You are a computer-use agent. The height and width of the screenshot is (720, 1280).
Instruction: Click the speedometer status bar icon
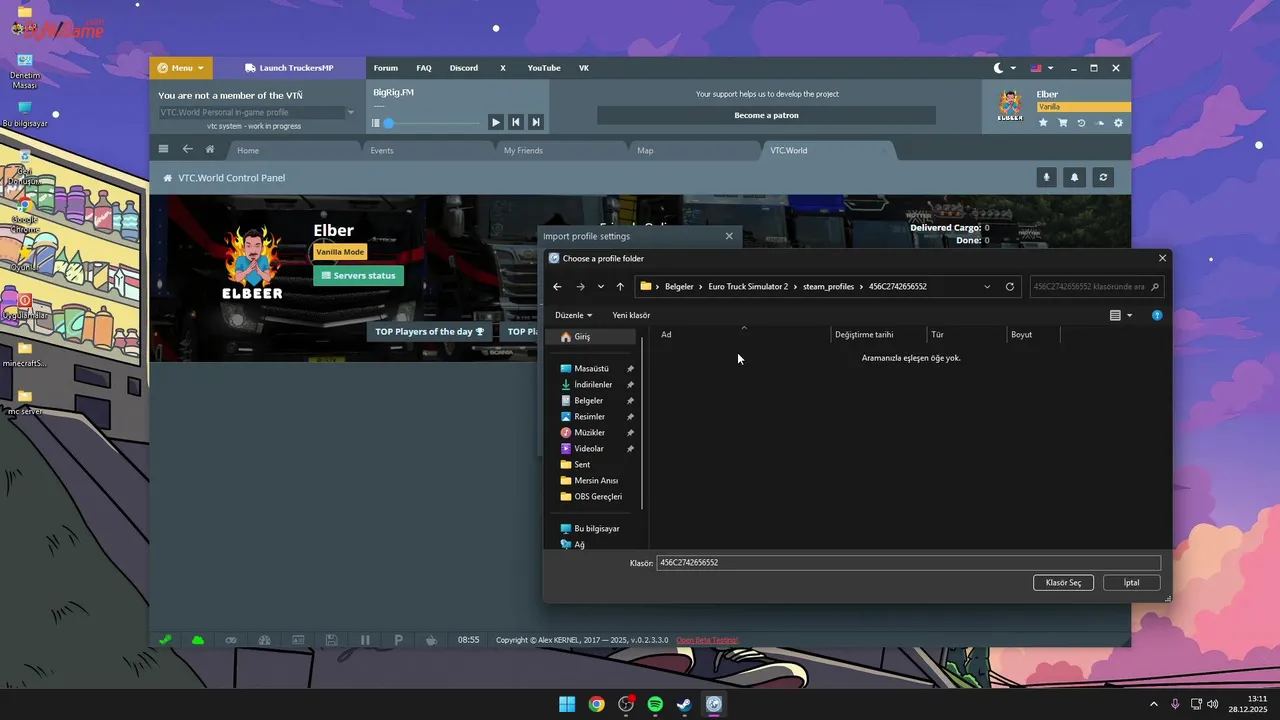(265, 639)
